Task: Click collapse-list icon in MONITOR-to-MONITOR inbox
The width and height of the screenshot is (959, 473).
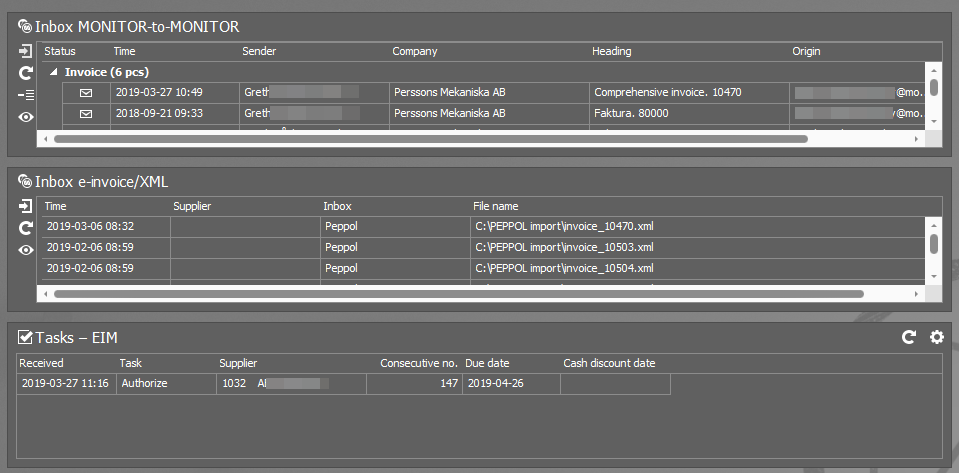Action: tap(26, 95)
